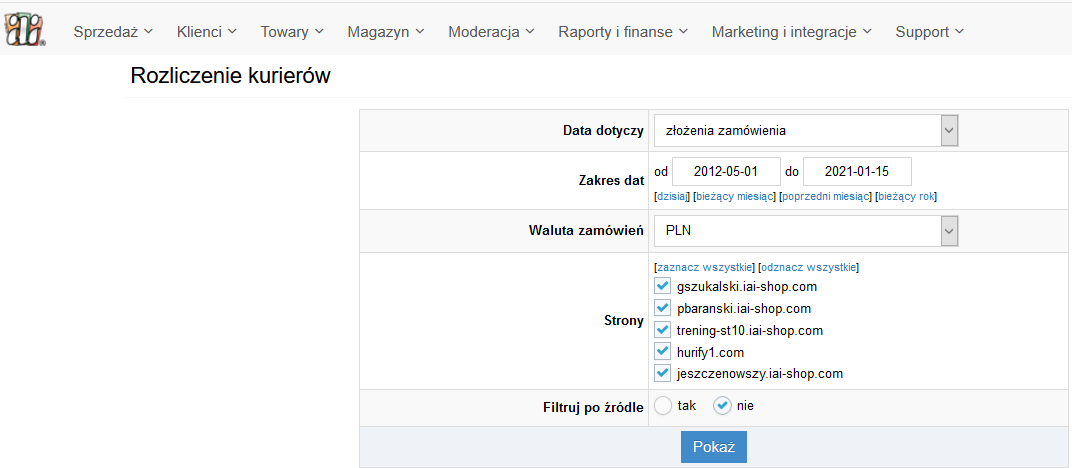Click the Strony label
The height and width of the screenshot is (468, 1072).
pyautogui.click(x=624, y=321)
